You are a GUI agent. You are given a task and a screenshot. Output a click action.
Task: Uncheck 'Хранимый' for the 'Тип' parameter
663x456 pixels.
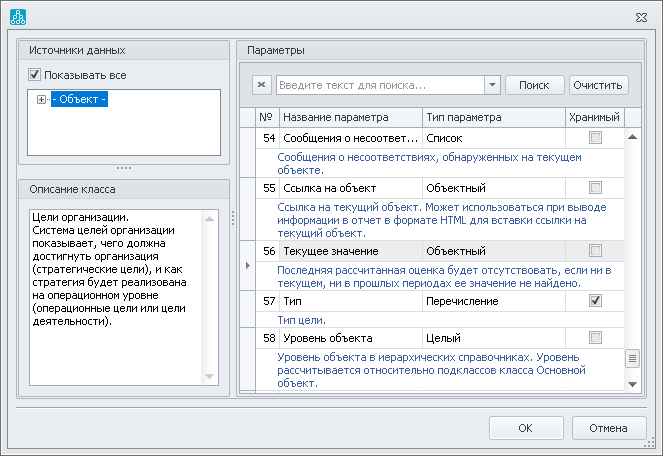point(595,300)
